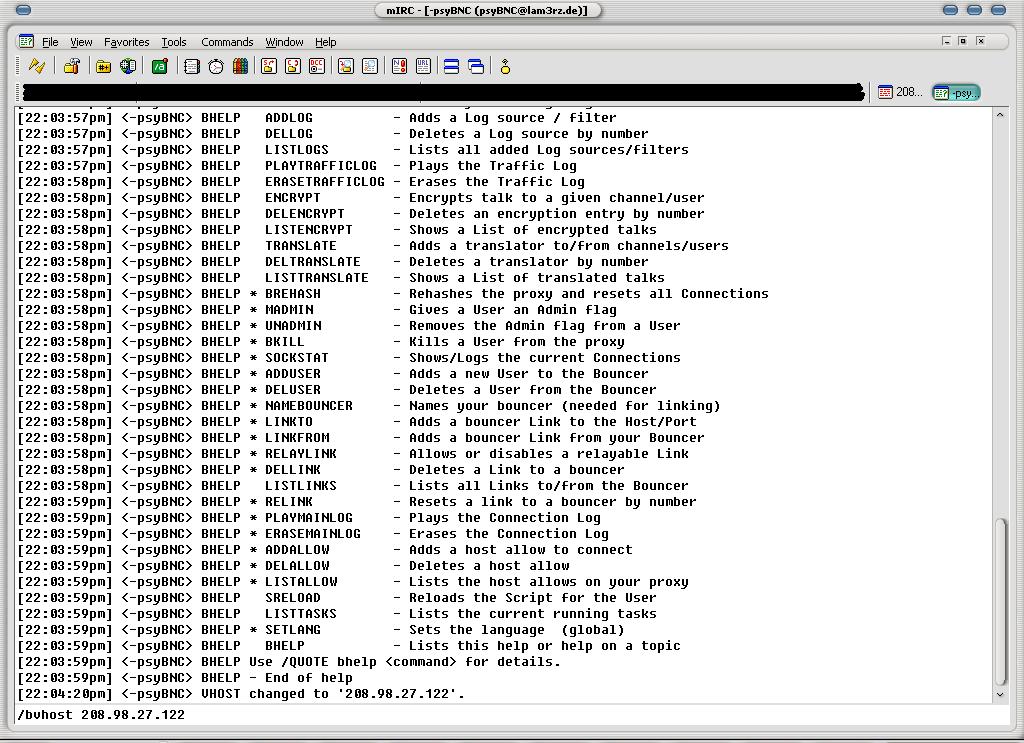Click the yellow About mIRC icon

[x=505, y=66]
